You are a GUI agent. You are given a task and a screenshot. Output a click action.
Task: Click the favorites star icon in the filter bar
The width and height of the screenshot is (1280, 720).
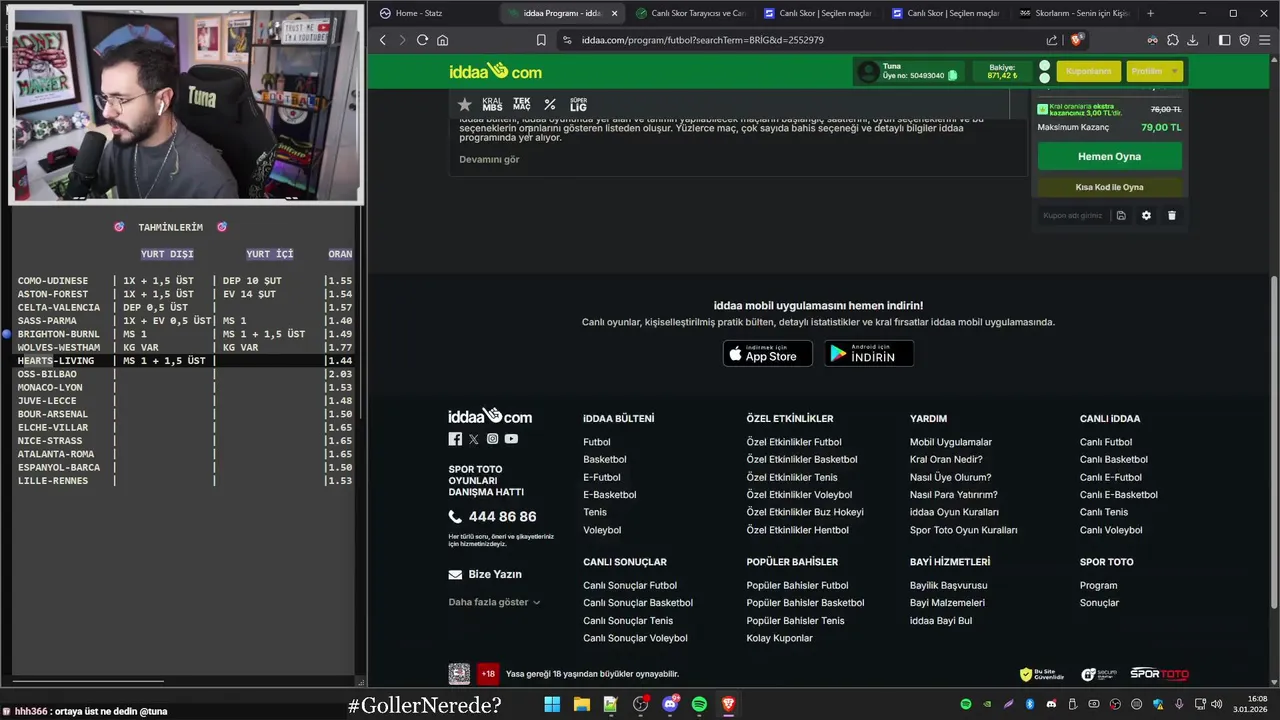pyautogui.click(x=464, y=104)
